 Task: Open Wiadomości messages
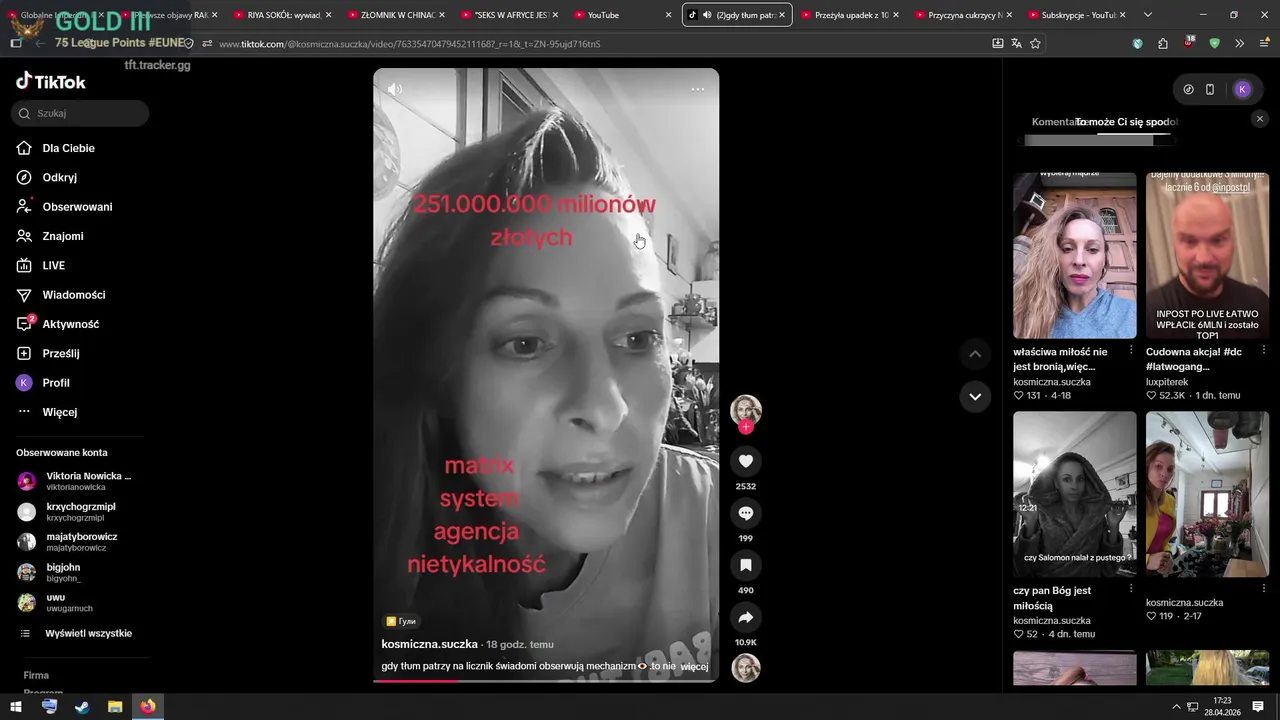[61, 295]
